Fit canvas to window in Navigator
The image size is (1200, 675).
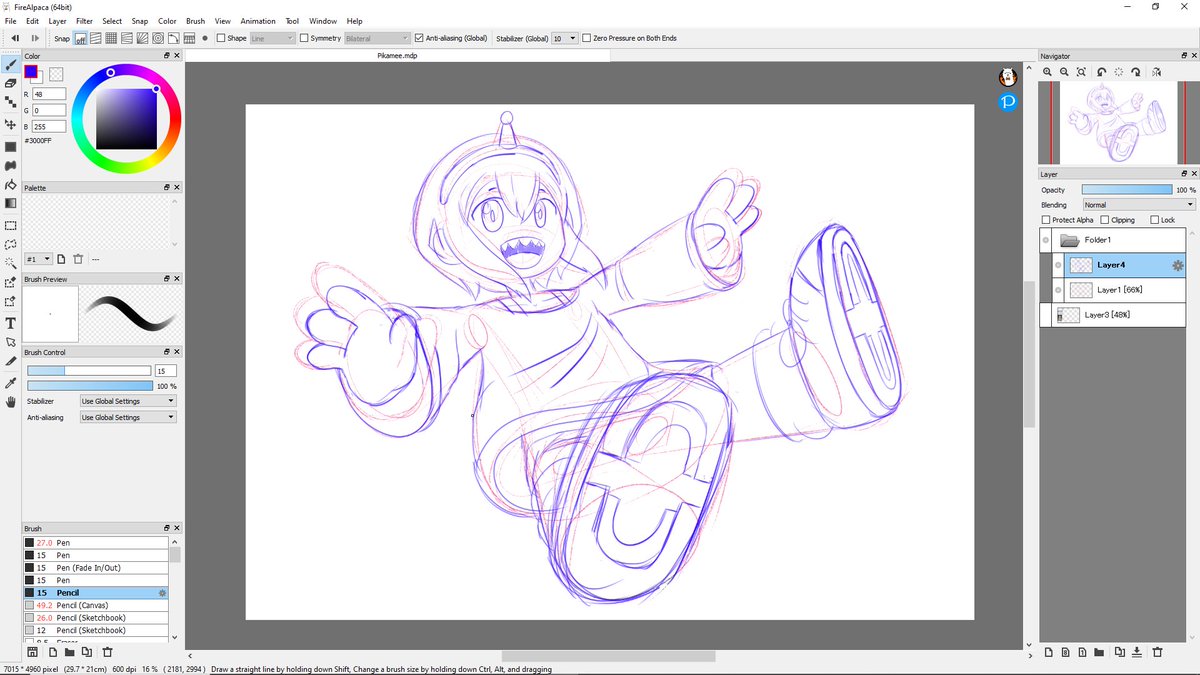tap(1083, 72)
